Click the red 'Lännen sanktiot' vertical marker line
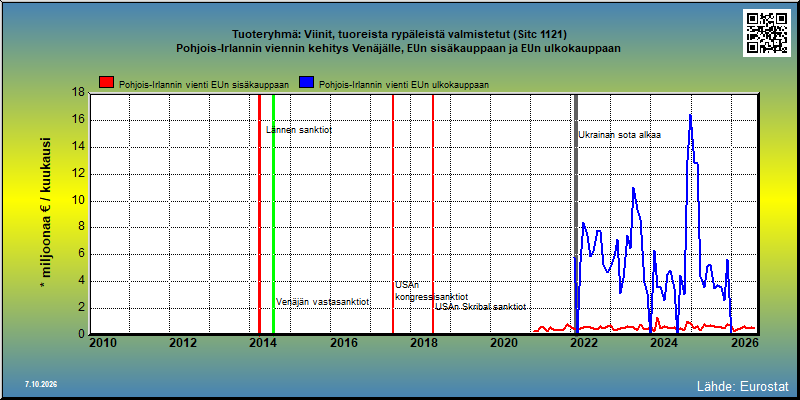The image size is (800, 400). (x=259, y=214)
